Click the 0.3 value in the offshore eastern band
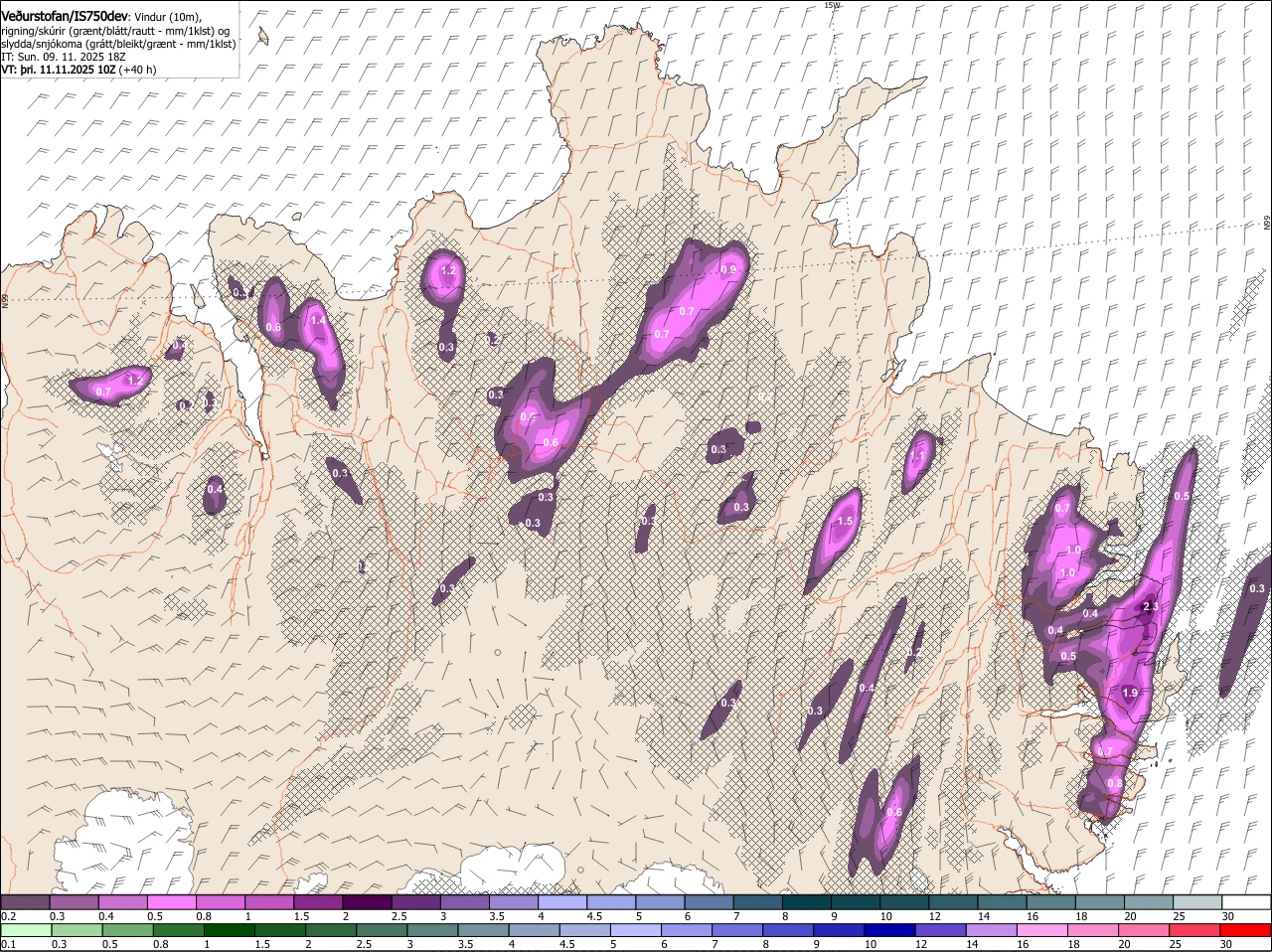This screenshot has height=952, width=1272. 1257,589
